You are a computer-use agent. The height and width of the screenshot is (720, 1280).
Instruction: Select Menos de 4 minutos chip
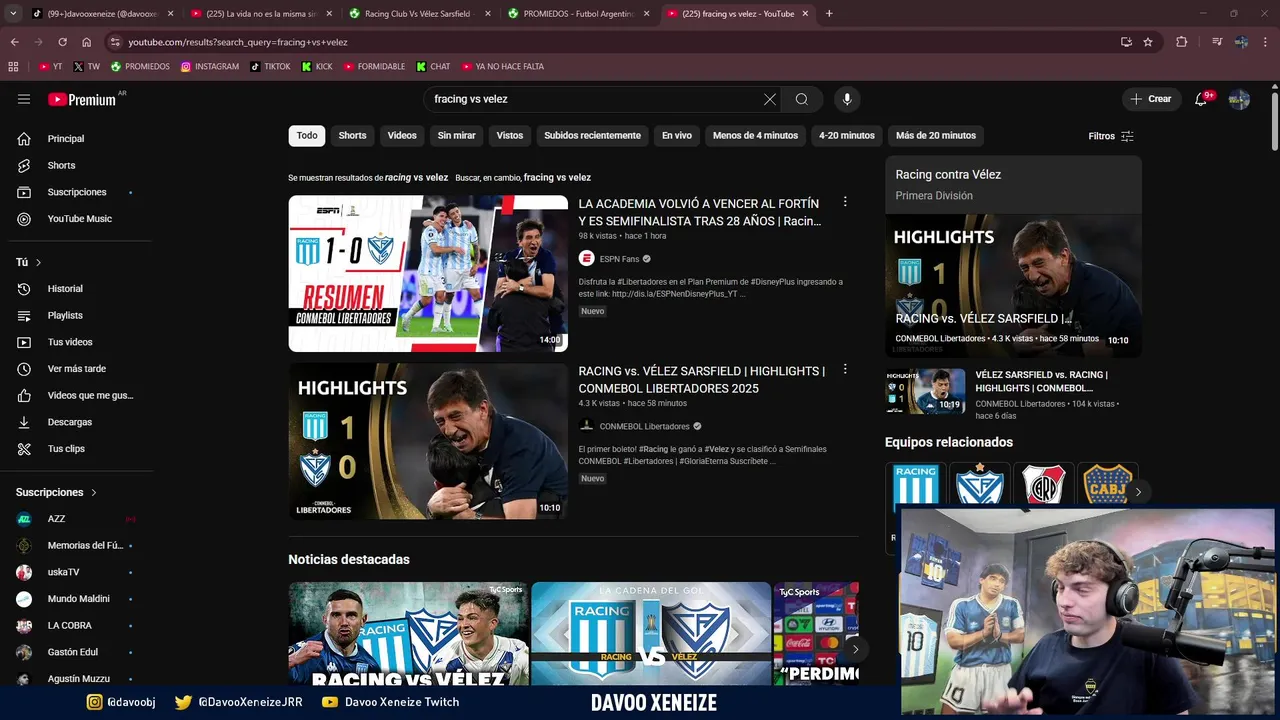tap(755, 136)
